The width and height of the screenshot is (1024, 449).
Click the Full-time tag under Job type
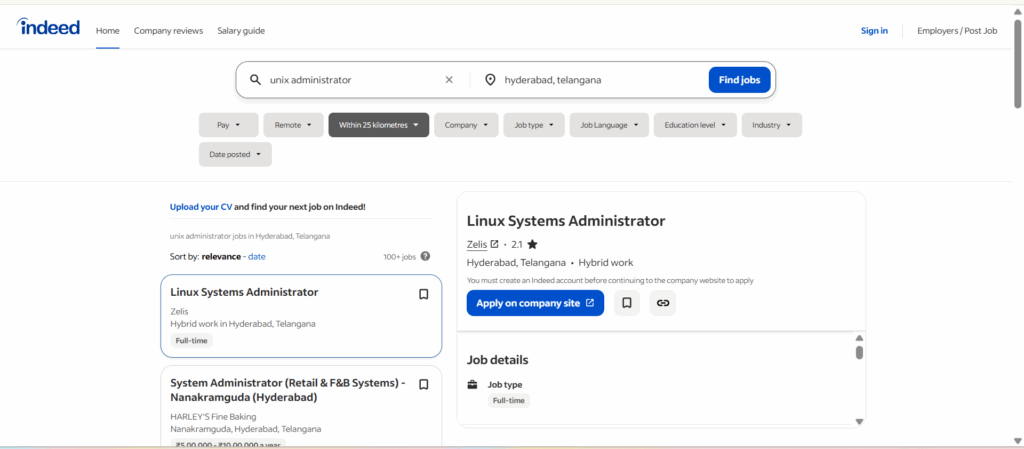(509, 401)
